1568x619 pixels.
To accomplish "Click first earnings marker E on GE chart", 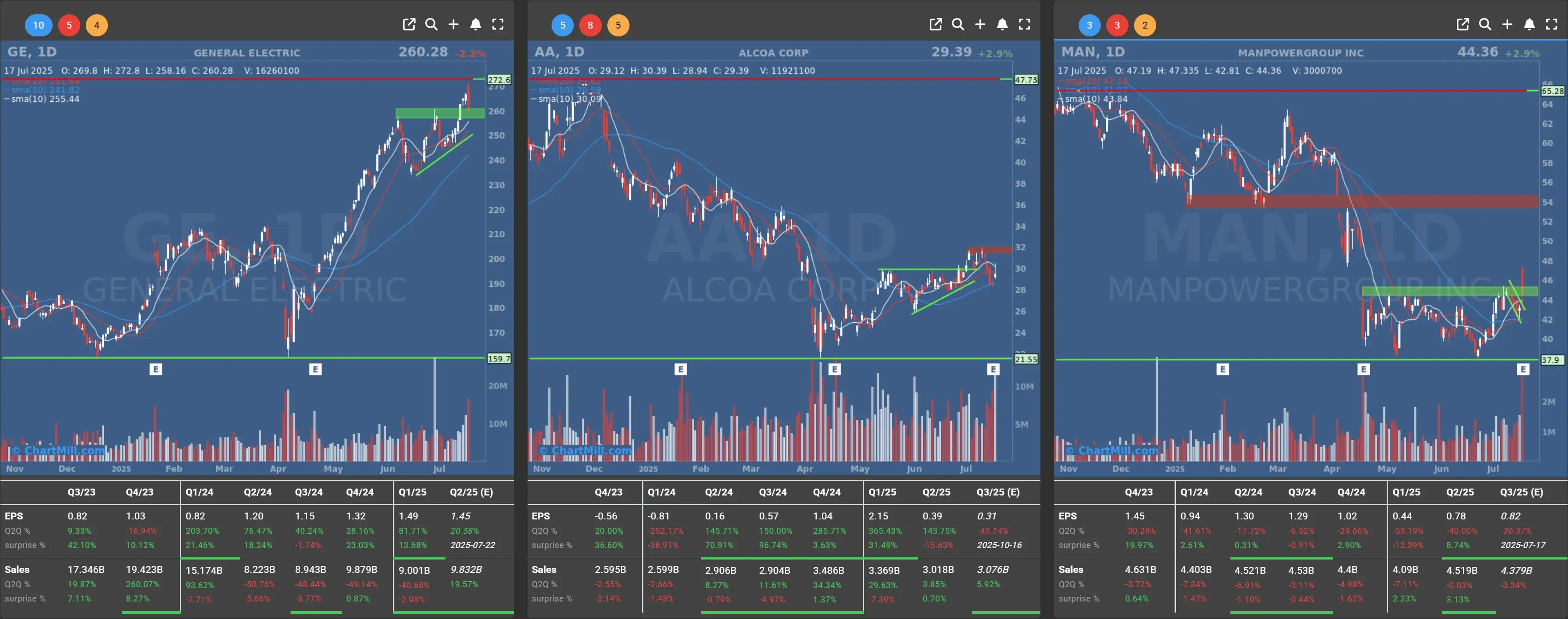I will pos(156,369).
